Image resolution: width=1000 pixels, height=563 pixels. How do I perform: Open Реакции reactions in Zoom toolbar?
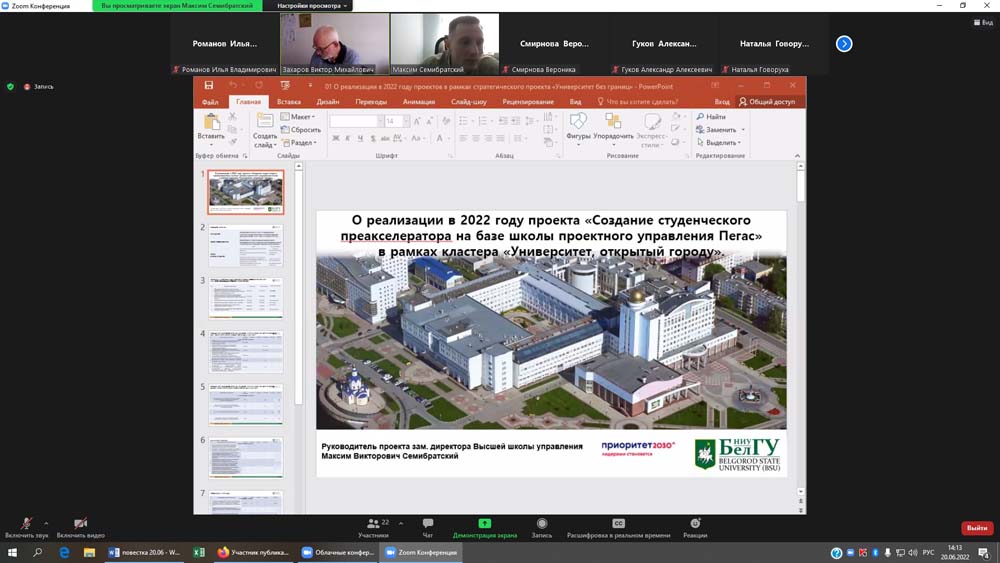point(695,524)
